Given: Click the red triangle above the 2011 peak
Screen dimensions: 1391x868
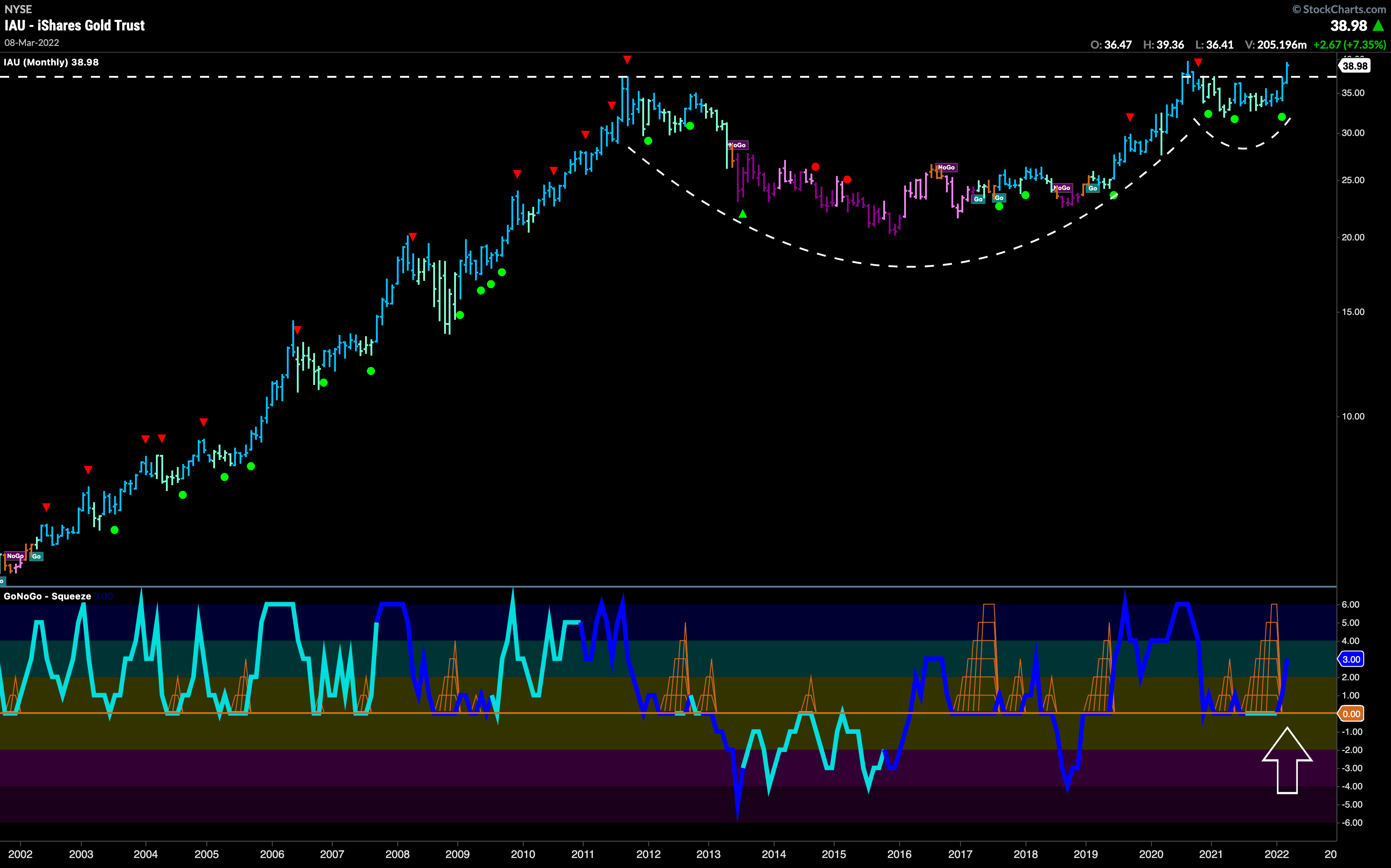Looking at the screenshot, I should tap(627, 60).
